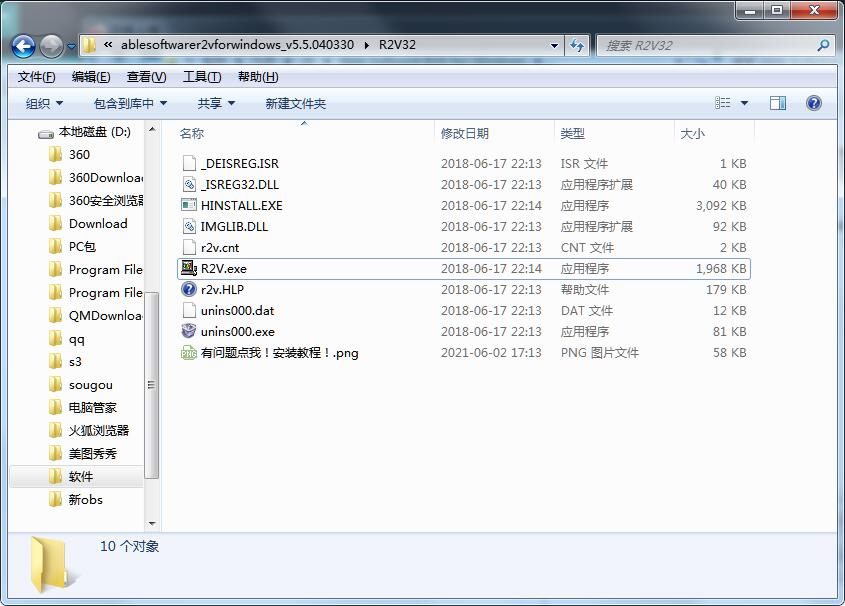Viewport: 845px width, 606px height.
Task: Open the 编辑(E) menu
Action: coord(91,77)
